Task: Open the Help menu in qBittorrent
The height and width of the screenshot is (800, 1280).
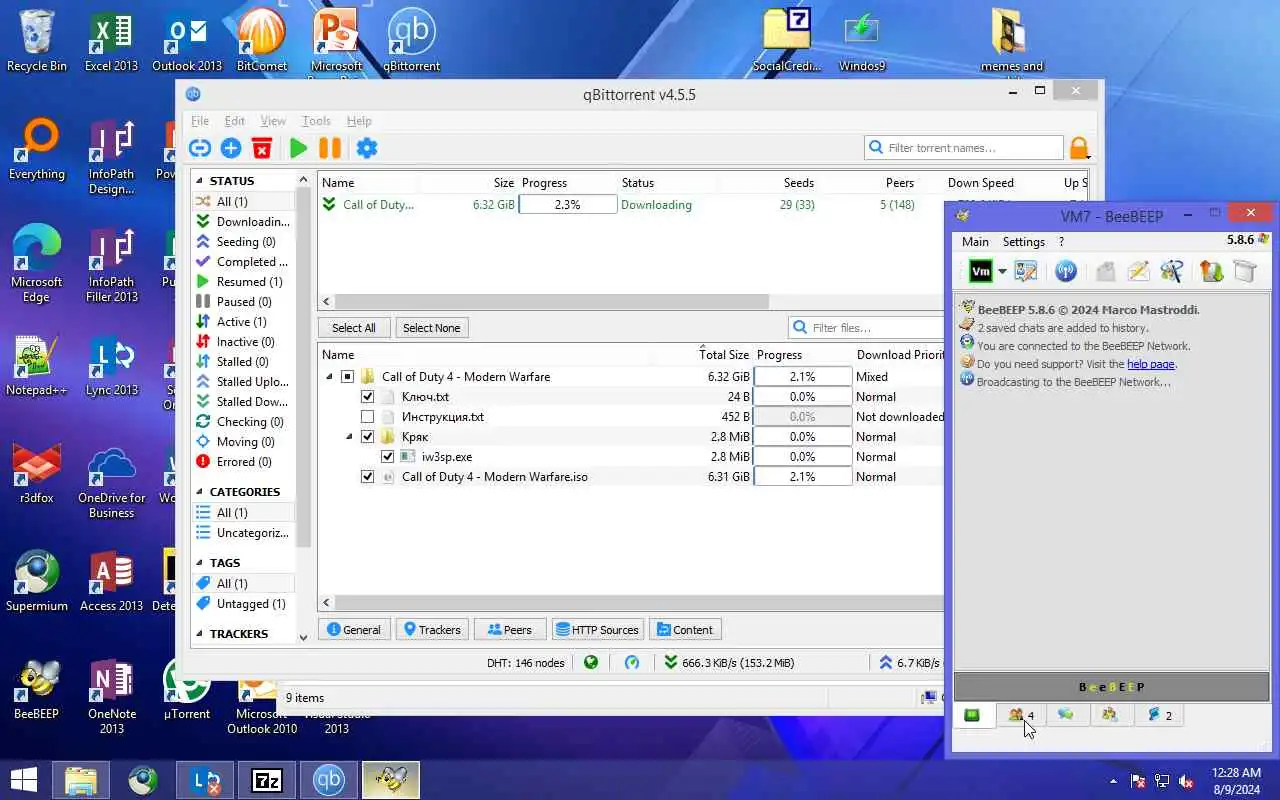Action: [x=359, y=121]
